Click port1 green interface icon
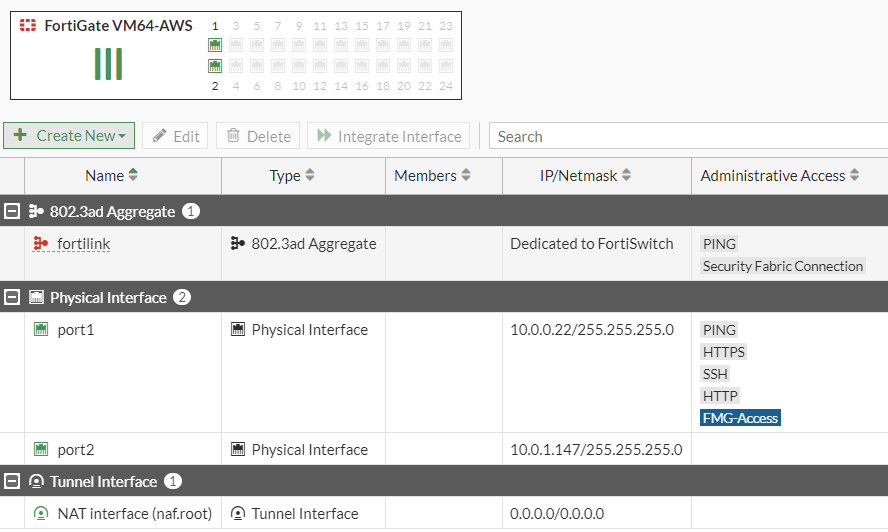 (x=41, y=329)
